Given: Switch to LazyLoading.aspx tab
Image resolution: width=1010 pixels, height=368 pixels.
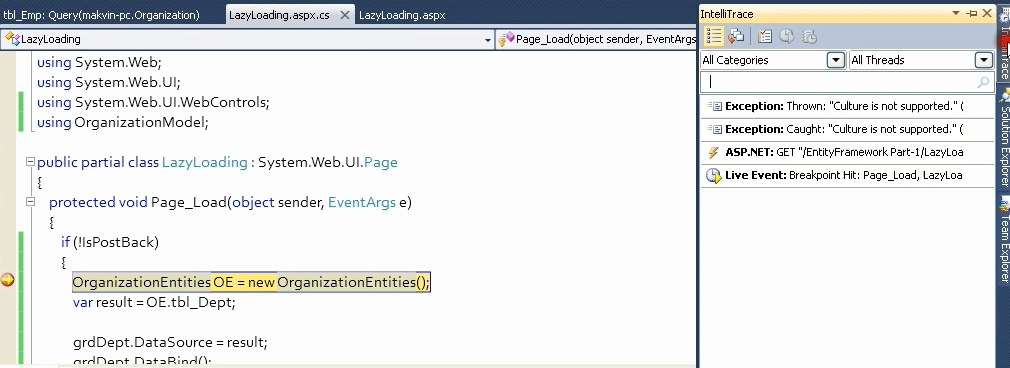Looking at the screenshot, I should tap(402, 15).
